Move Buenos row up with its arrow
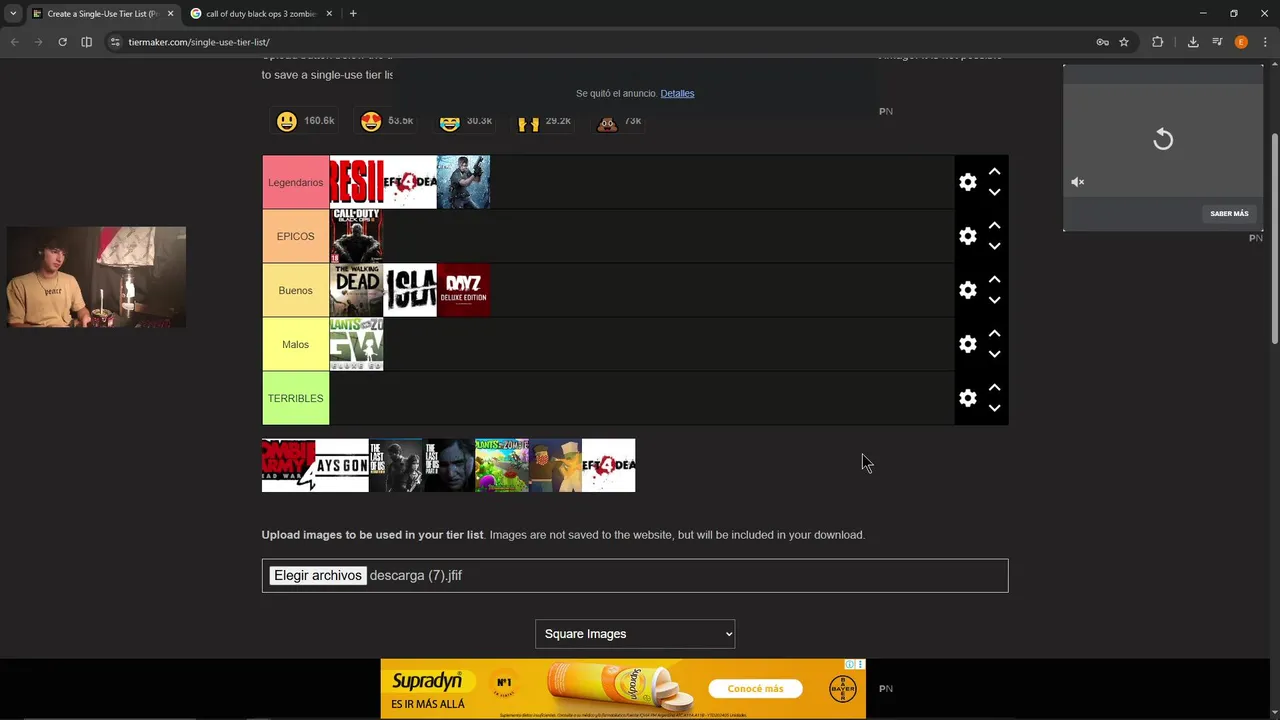 click(x=994, y=280)
